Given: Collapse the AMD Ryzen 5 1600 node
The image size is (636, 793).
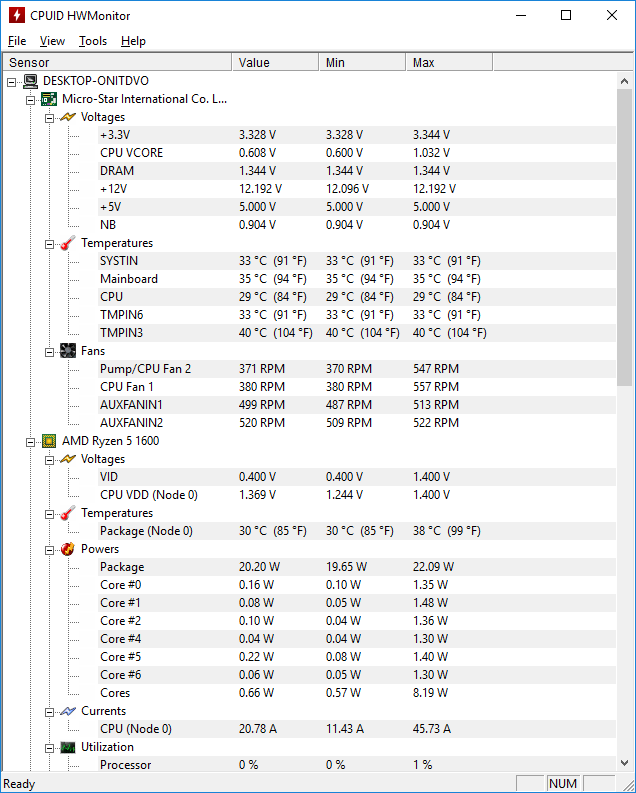Looking at the screenshot, I should tap(30, 442).
